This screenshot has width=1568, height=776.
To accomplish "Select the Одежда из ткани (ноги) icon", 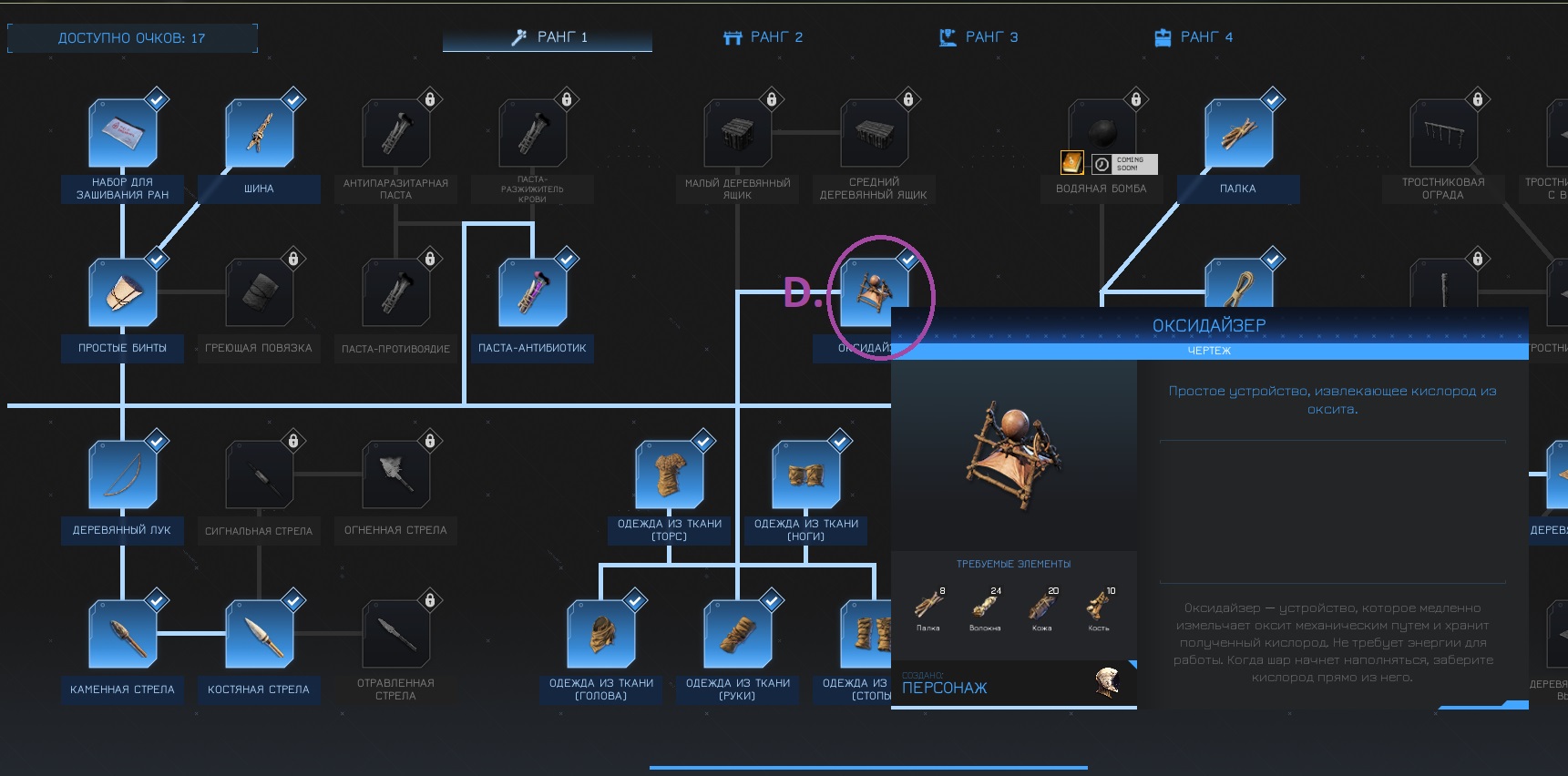I will (x=806, y=475).
